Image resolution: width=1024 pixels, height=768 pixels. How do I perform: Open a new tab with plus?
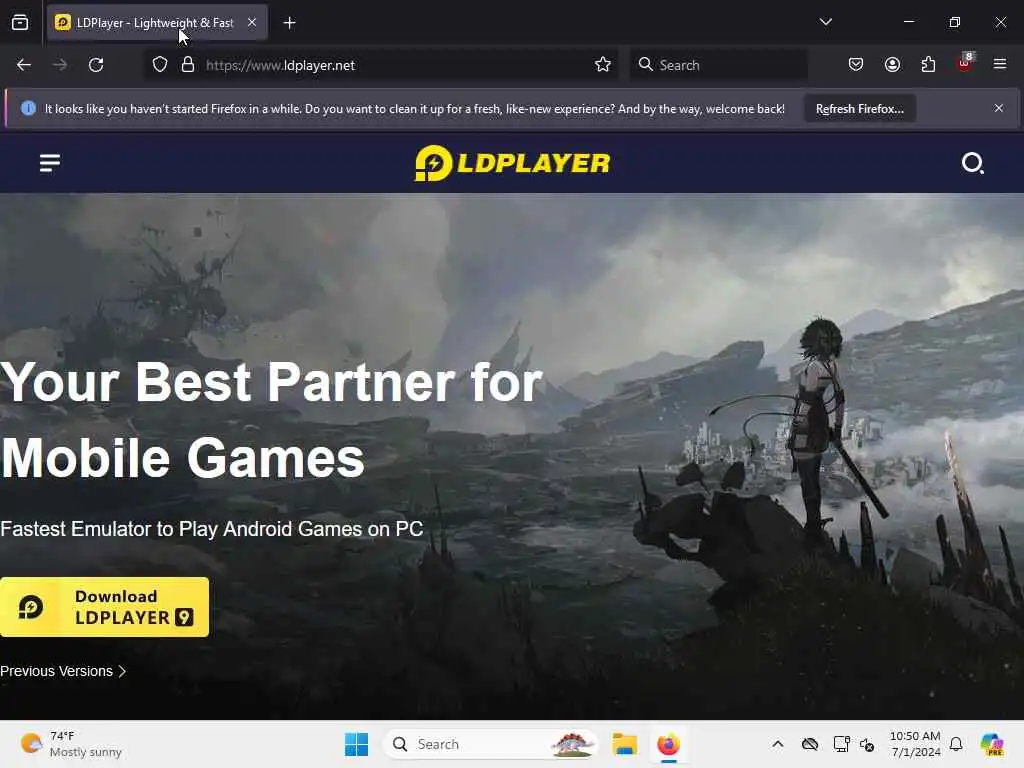(289, 23)
